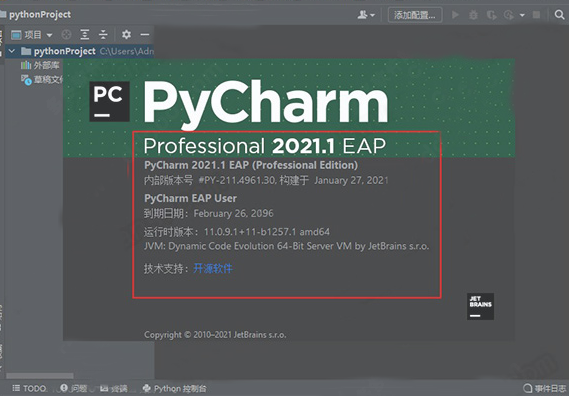Select the 外部库 tree item
The height and width of the screenshot is (396, 569).
pyautogui.click(x=40, y=65)
